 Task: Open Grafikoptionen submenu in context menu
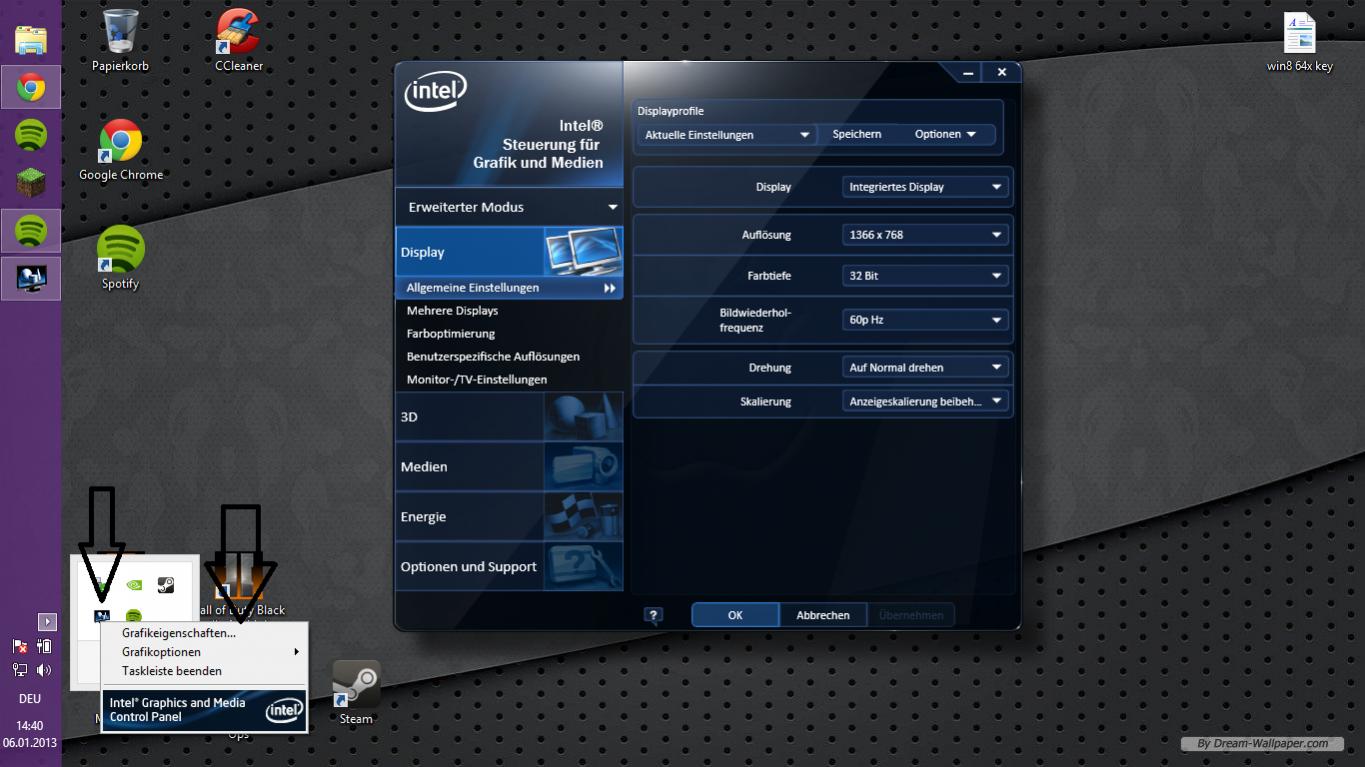205,652
